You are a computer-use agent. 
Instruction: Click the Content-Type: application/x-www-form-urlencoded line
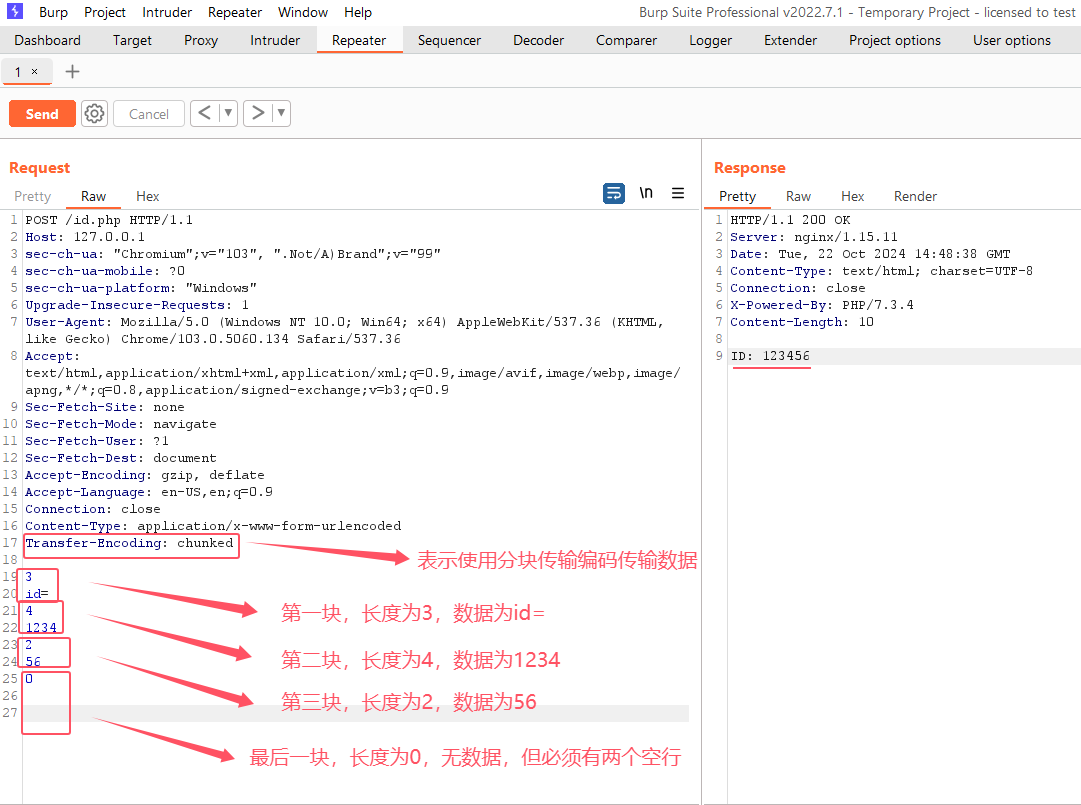[213, 527]
